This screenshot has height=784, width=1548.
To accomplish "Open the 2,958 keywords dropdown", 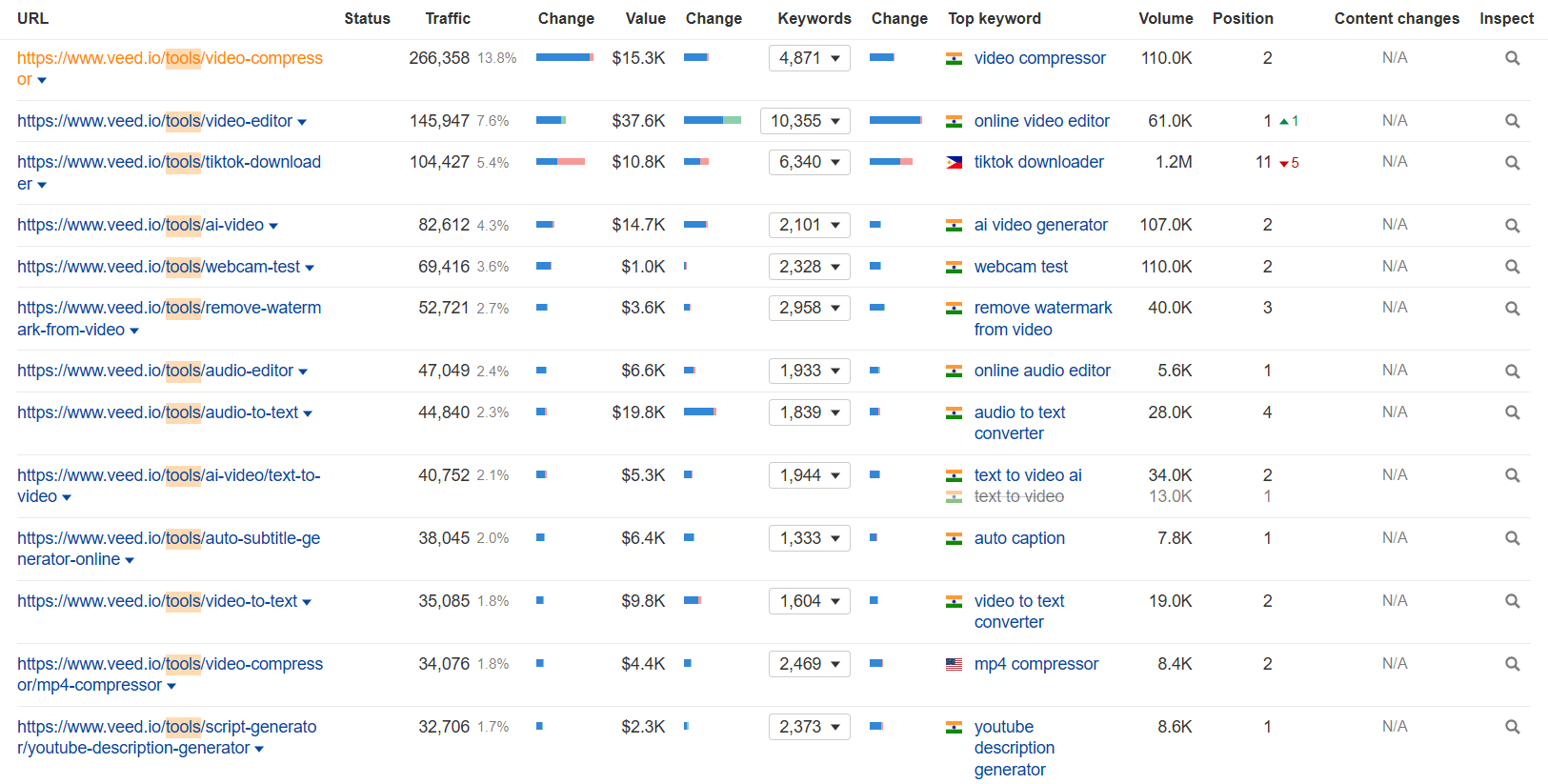I will 809,308.
